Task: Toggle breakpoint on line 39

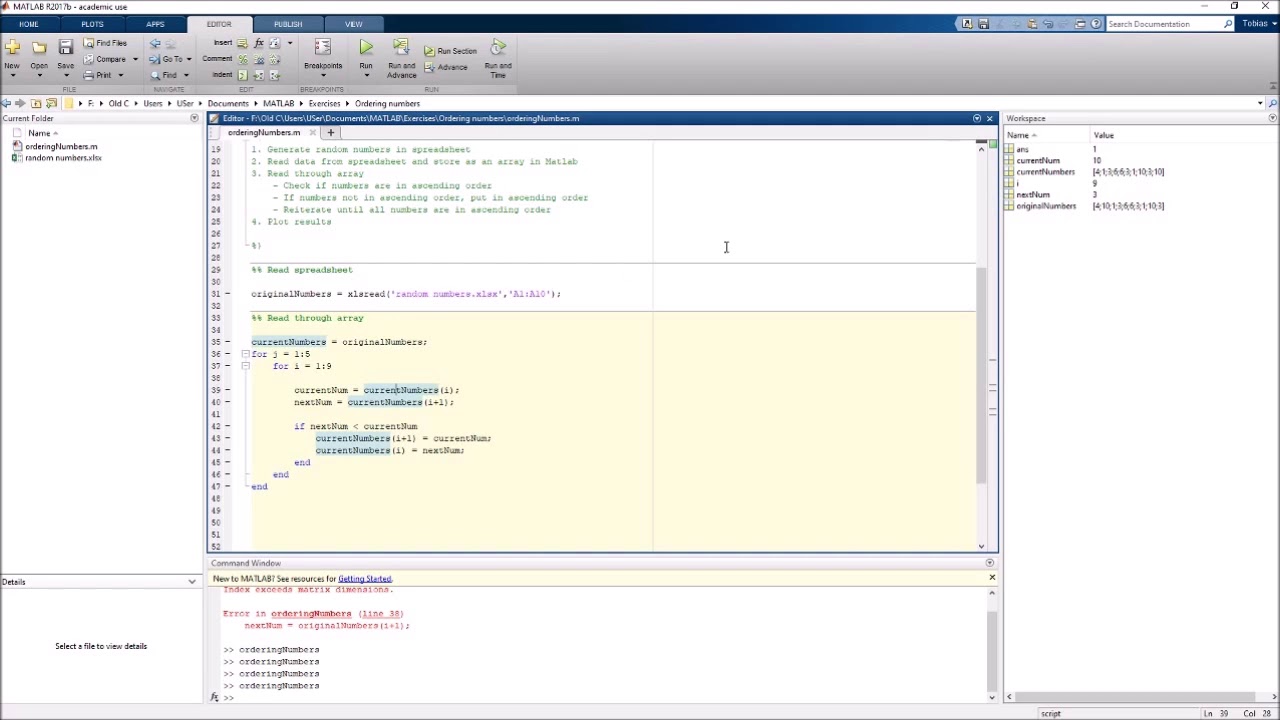Action: pyautogui.click(x=227, y=390)
